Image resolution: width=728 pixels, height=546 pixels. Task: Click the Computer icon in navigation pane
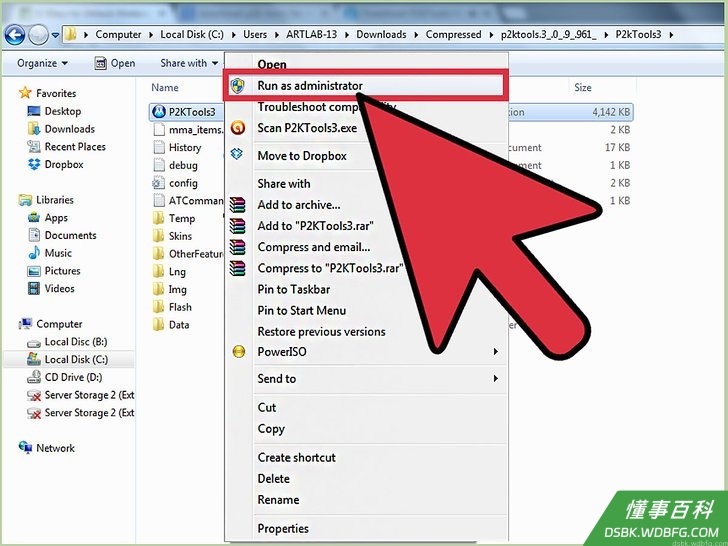click(x=25, y=324)
